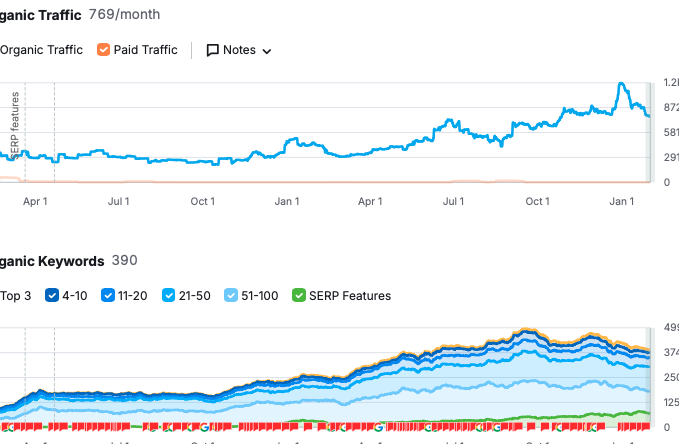Expand the Notes chevron arrow
The width and height of the screenshot is (679, 444).
(x=267, y=51)
